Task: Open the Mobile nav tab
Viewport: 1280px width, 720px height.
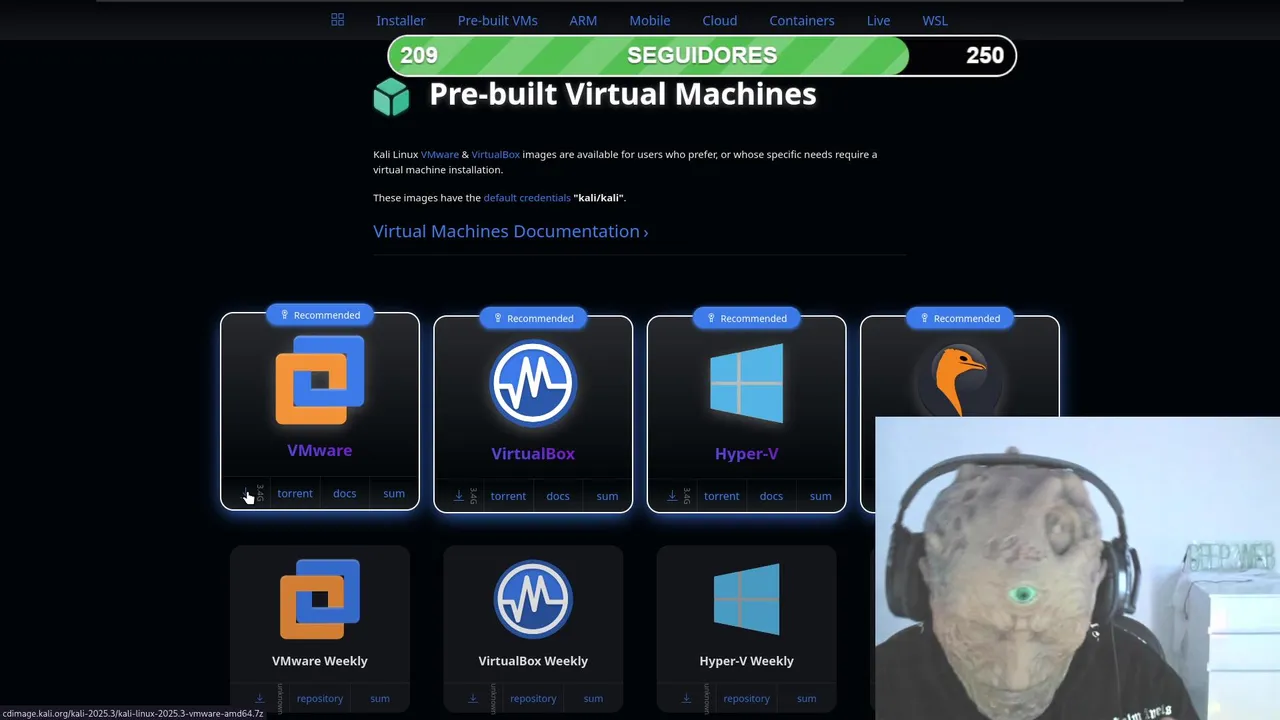Action: coord(650,20)
